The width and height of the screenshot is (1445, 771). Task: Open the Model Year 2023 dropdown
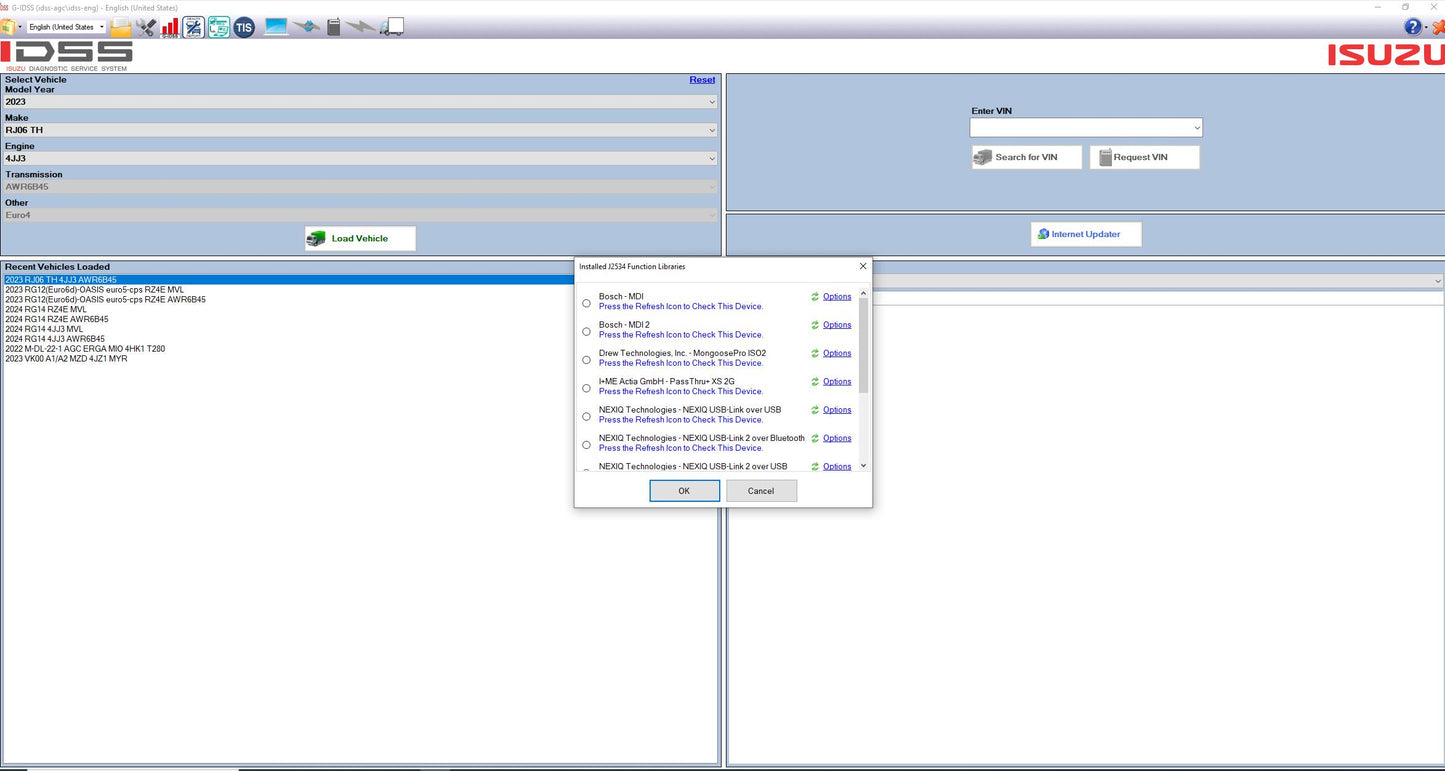pos(711,101)
